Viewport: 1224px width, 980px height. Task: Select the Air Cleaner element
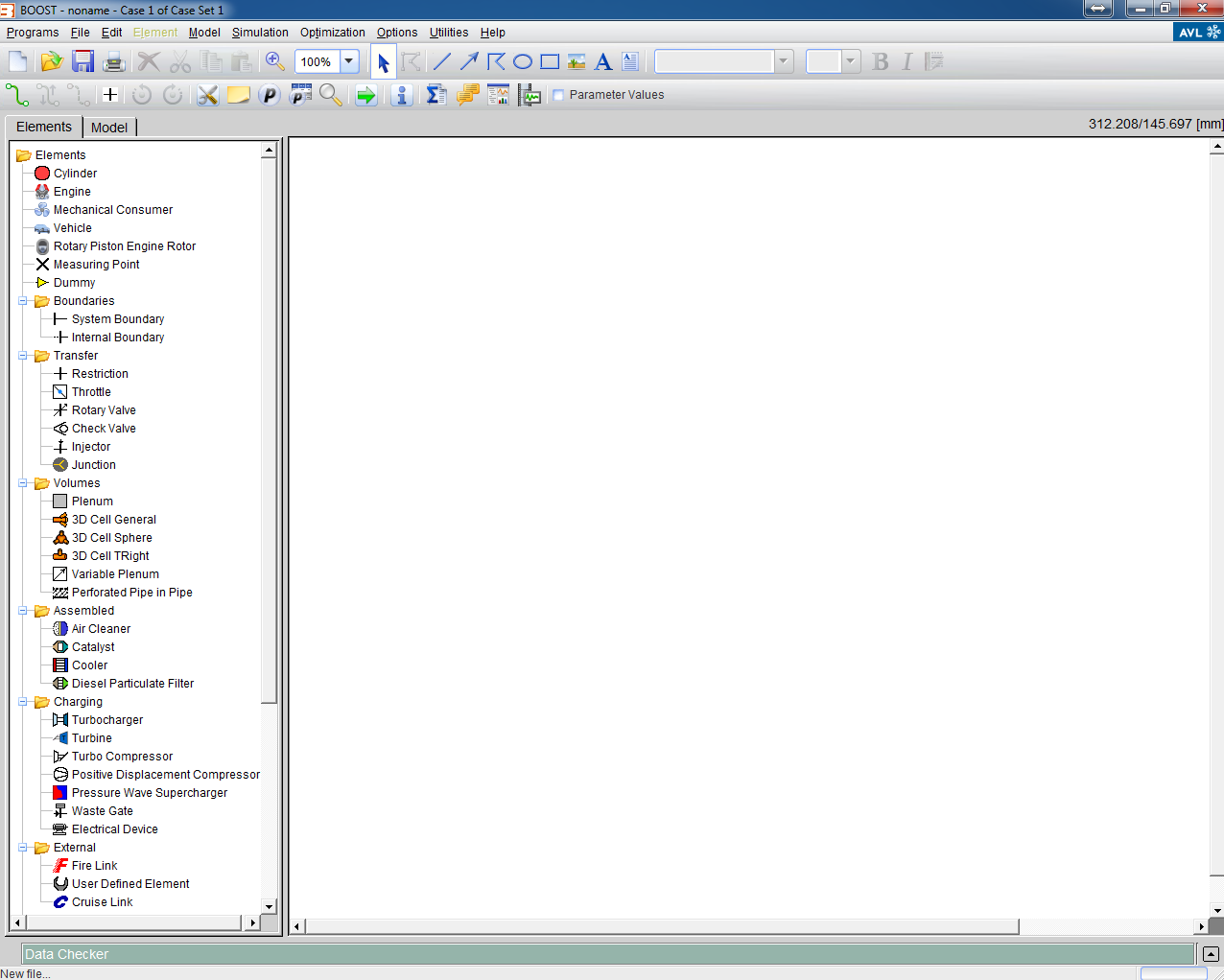point(101,629)
